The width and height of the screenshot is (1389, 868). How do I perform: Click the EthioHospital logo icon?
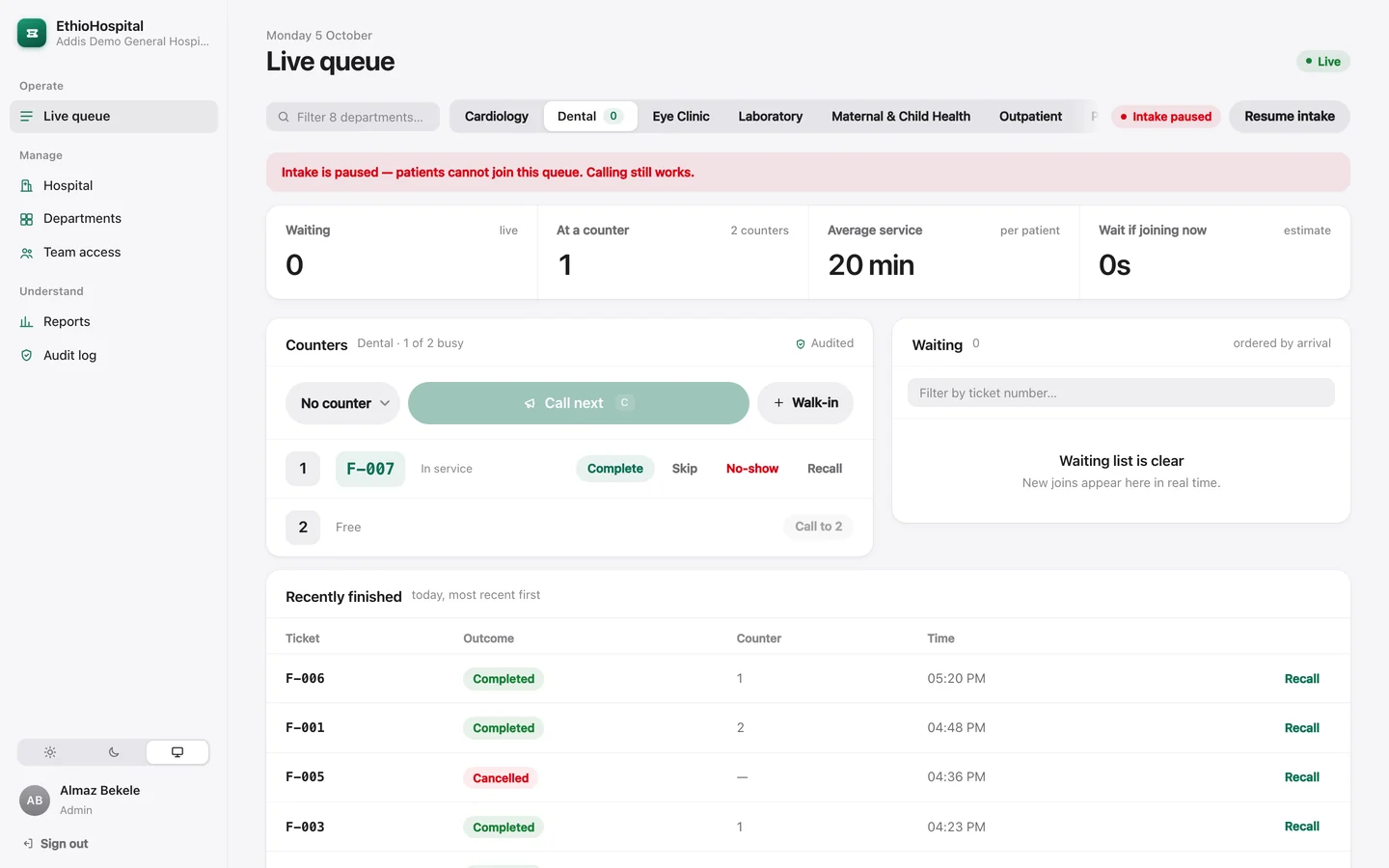coord(32,33)
